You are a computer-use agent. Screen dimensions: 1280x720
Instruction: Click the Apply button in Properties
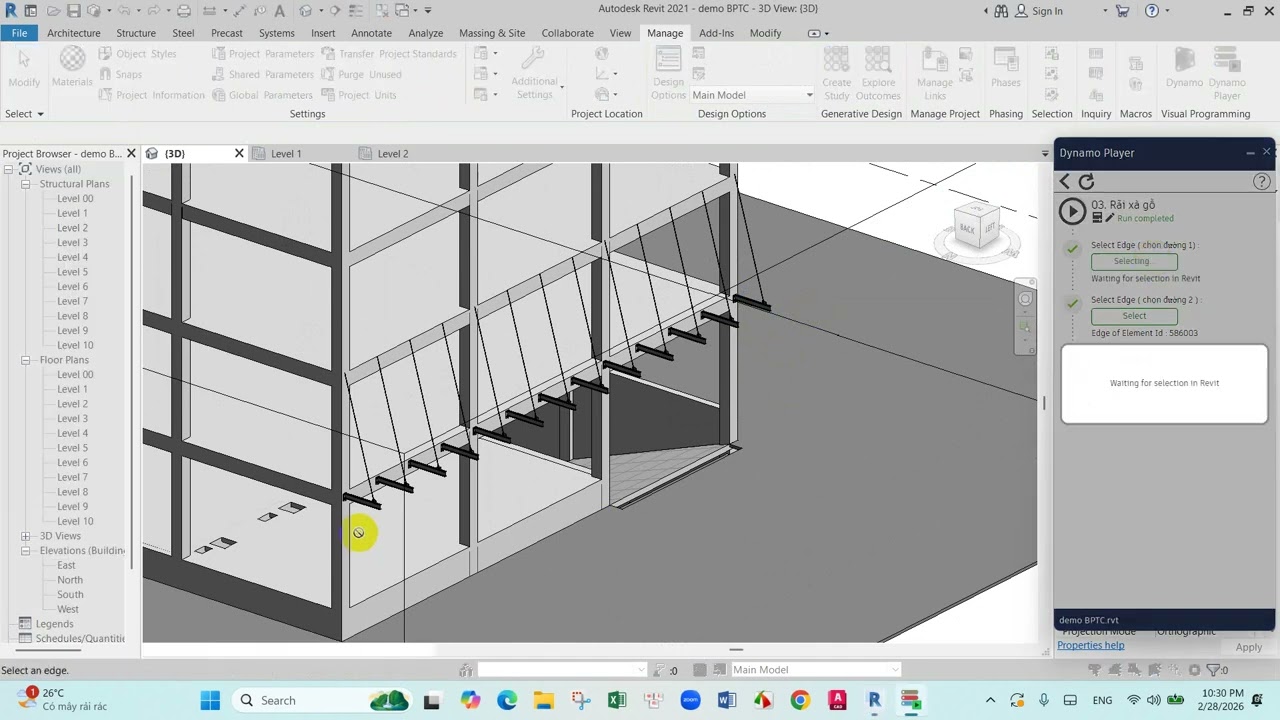[1248, 648]
